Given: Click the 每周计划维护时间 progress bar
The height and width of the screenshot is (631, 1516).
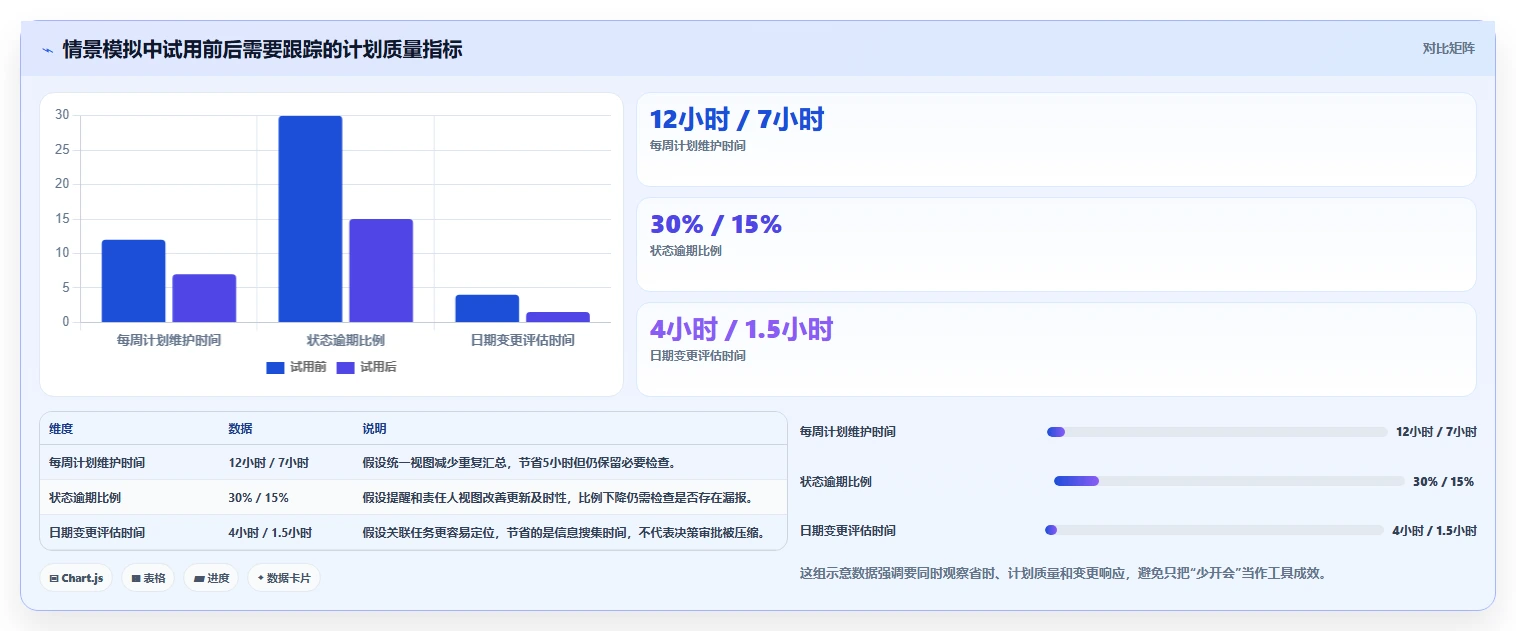Looking at the screenshot, I should click(x=1217, y=432).
